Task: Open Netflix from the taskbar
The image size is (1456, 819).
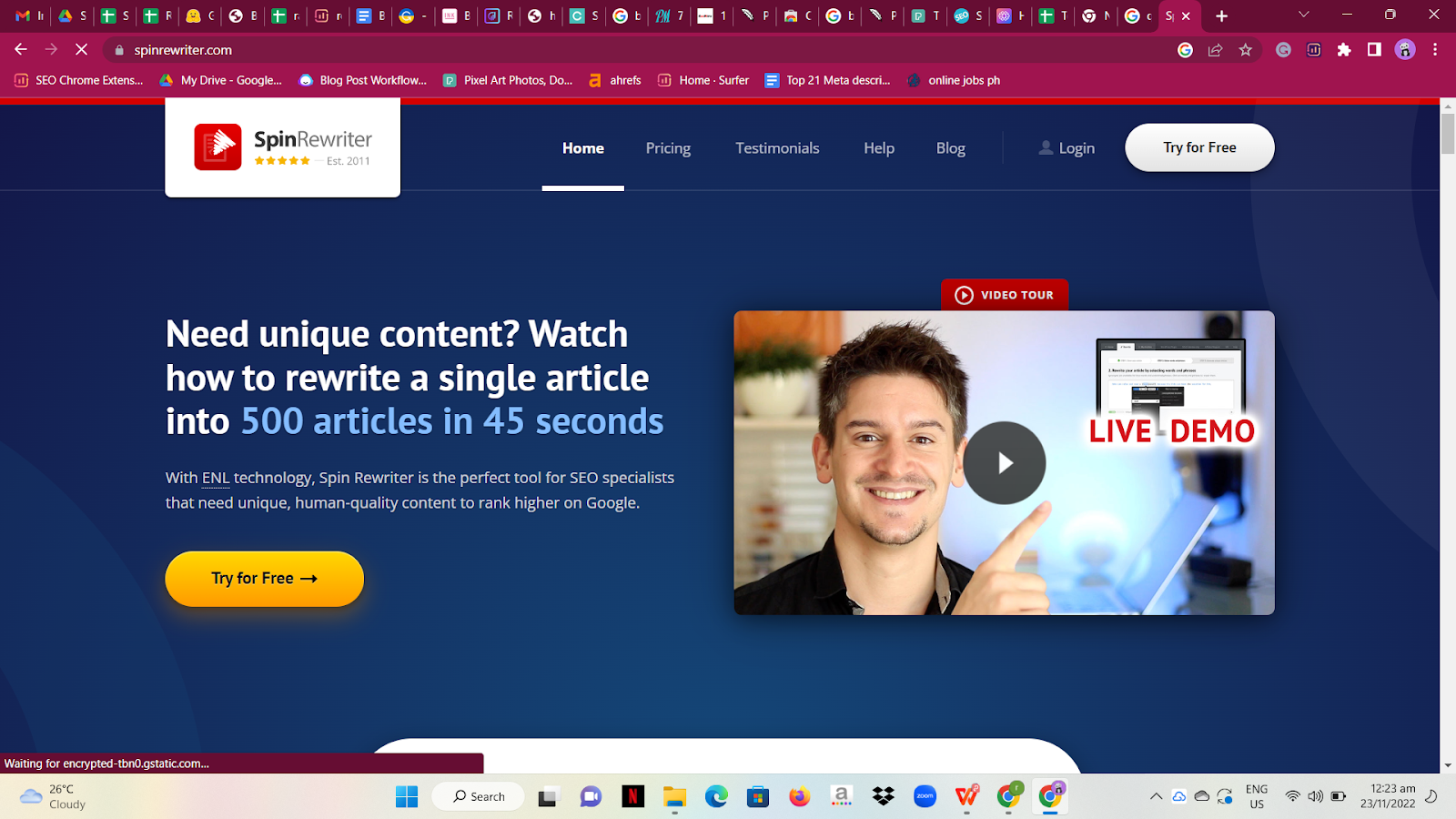Action: tap(633, 797)
